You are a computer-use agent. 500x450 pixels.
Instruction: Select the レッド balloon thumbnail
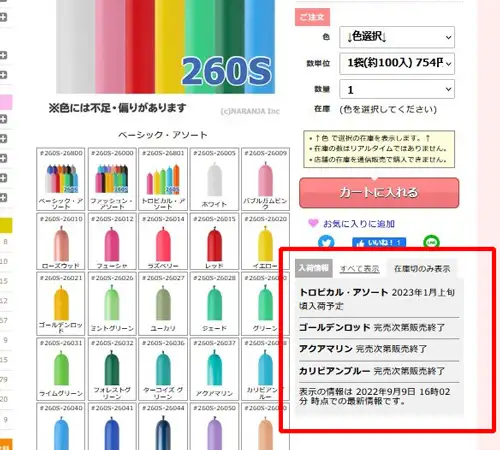[214, 241]
